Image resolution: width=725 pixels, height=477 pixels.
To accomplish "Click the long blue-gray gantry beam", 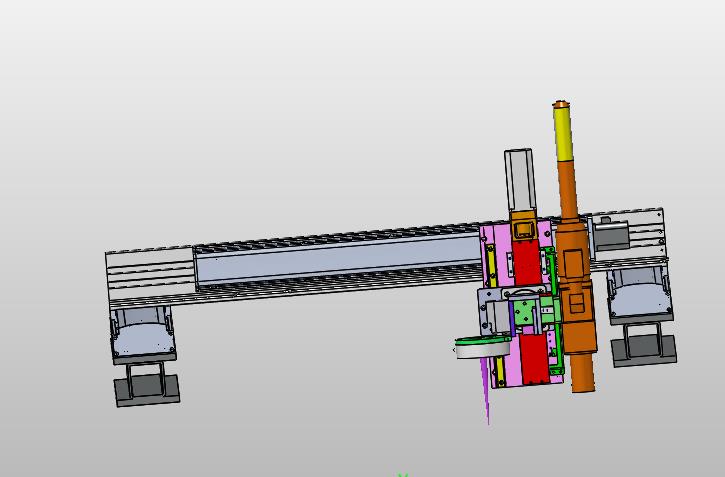I will point(339,263).
